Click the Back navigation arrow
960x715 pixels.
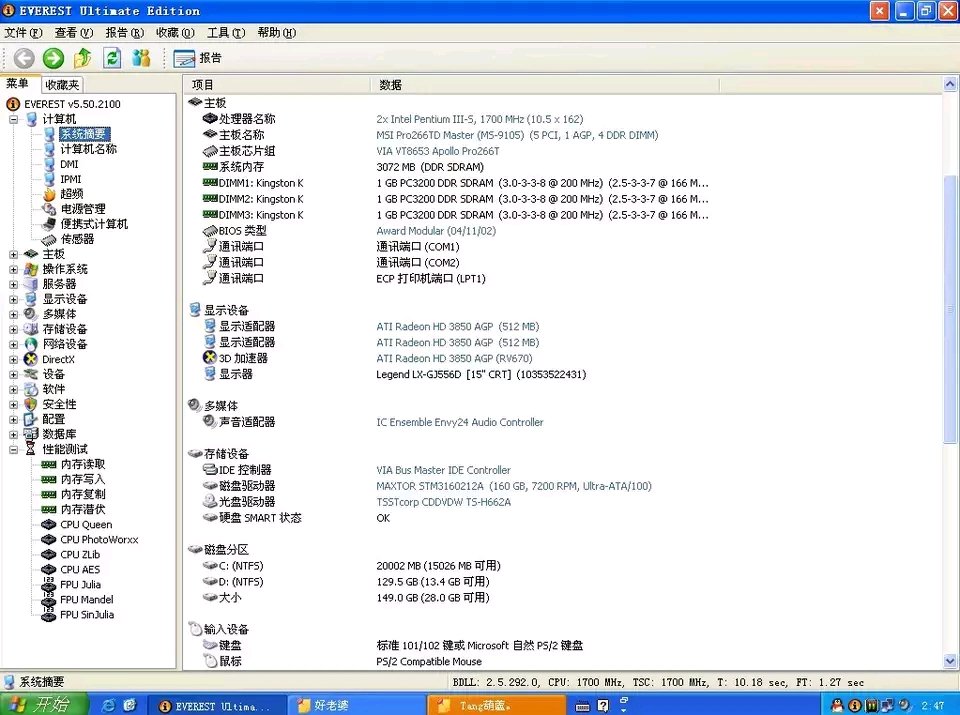[x=24, y=58]
